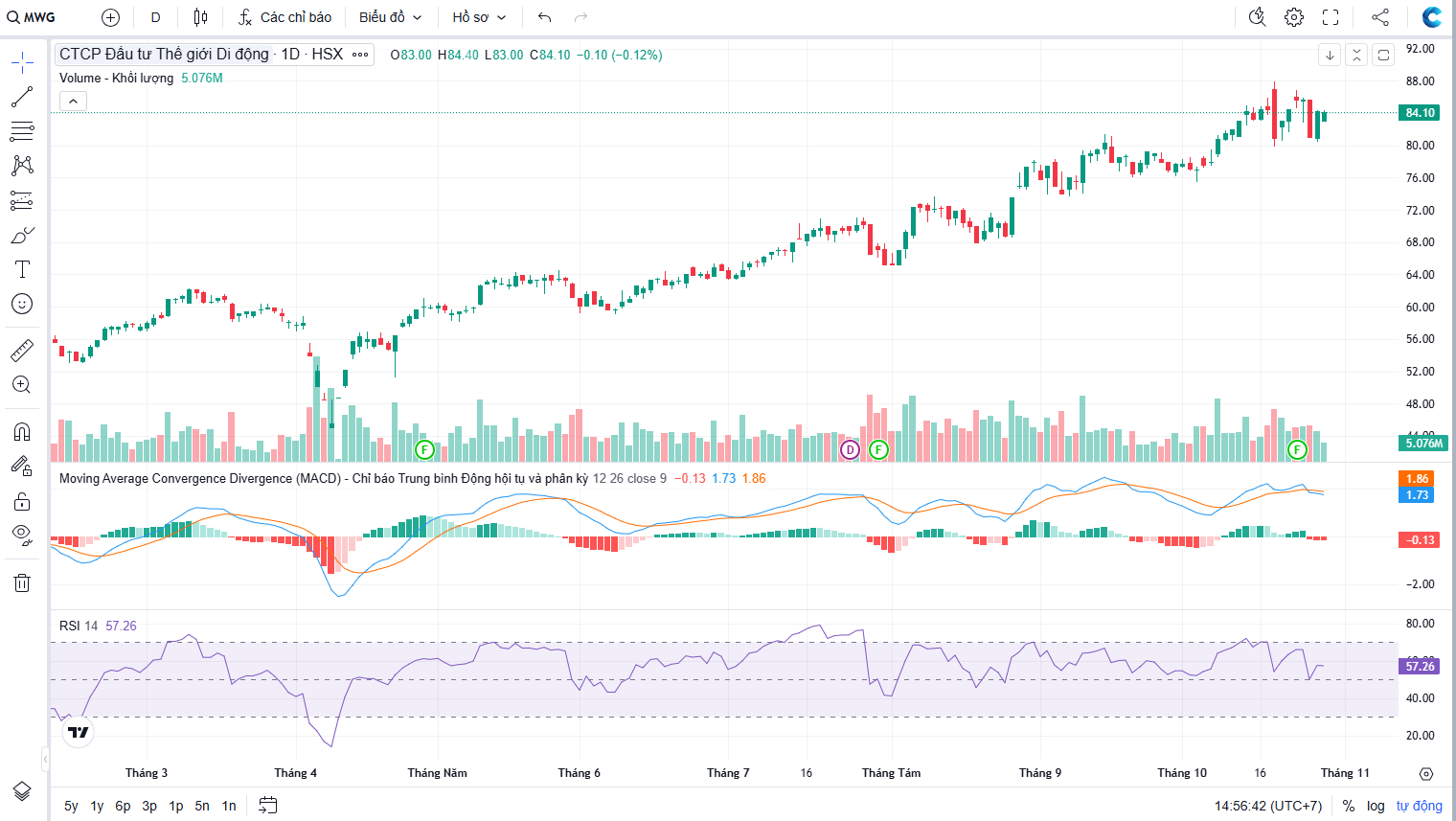
Task: Toggle log scale on price axis
Action: pyautogui.click(x=1376, y=806)
